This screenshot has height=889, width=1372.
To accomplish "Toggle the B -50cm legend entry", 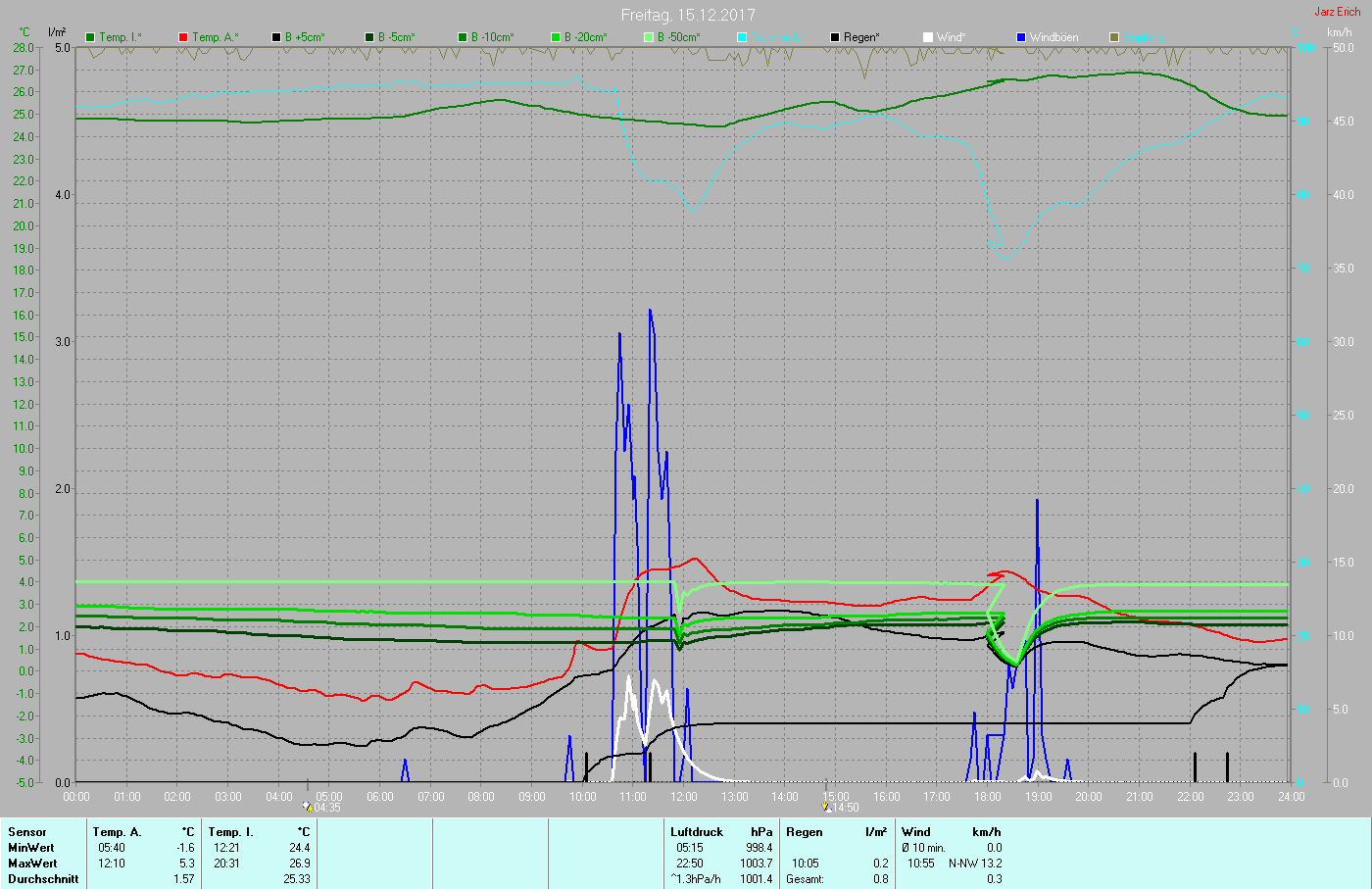I will (649, 37).
